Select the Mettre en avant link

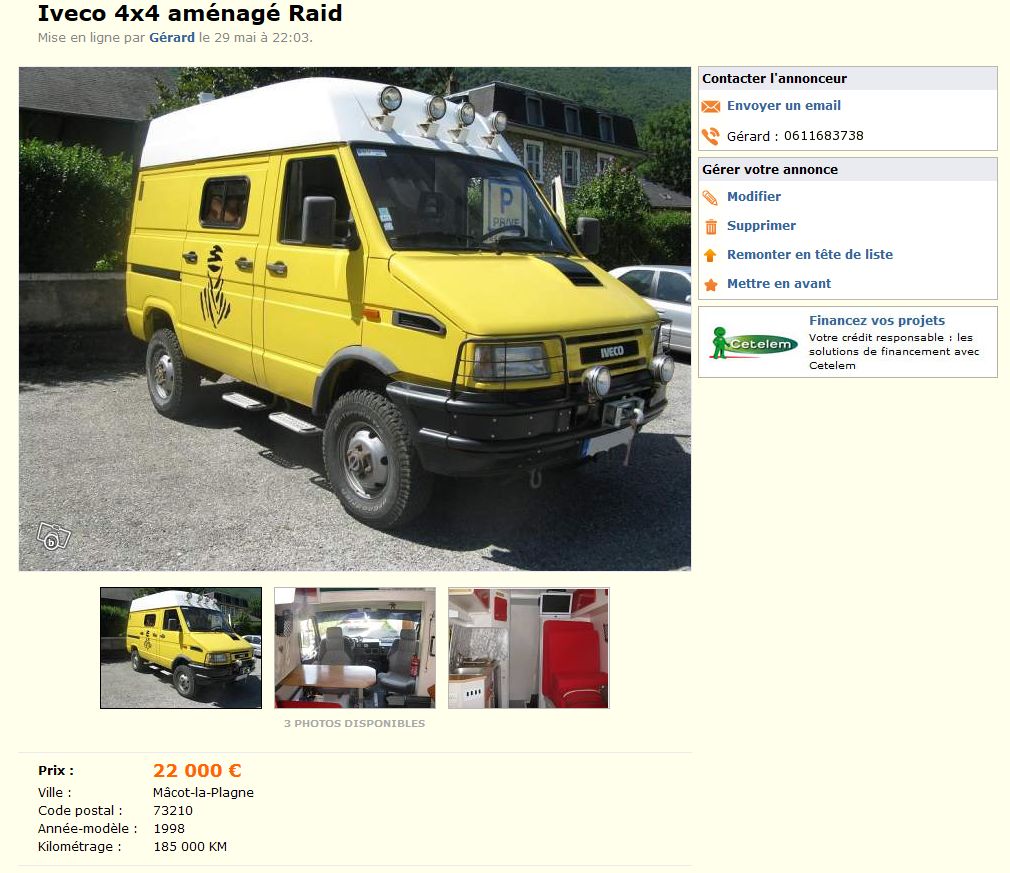point(779,283)
